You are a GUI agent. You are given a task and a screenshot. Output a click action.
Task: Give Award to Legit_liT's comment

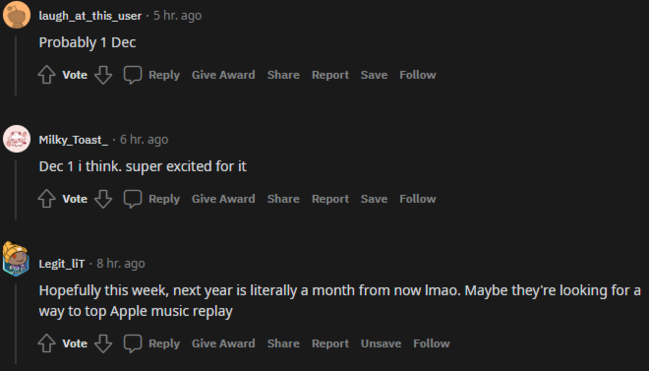pyautogui.click(x=224, y=343)
